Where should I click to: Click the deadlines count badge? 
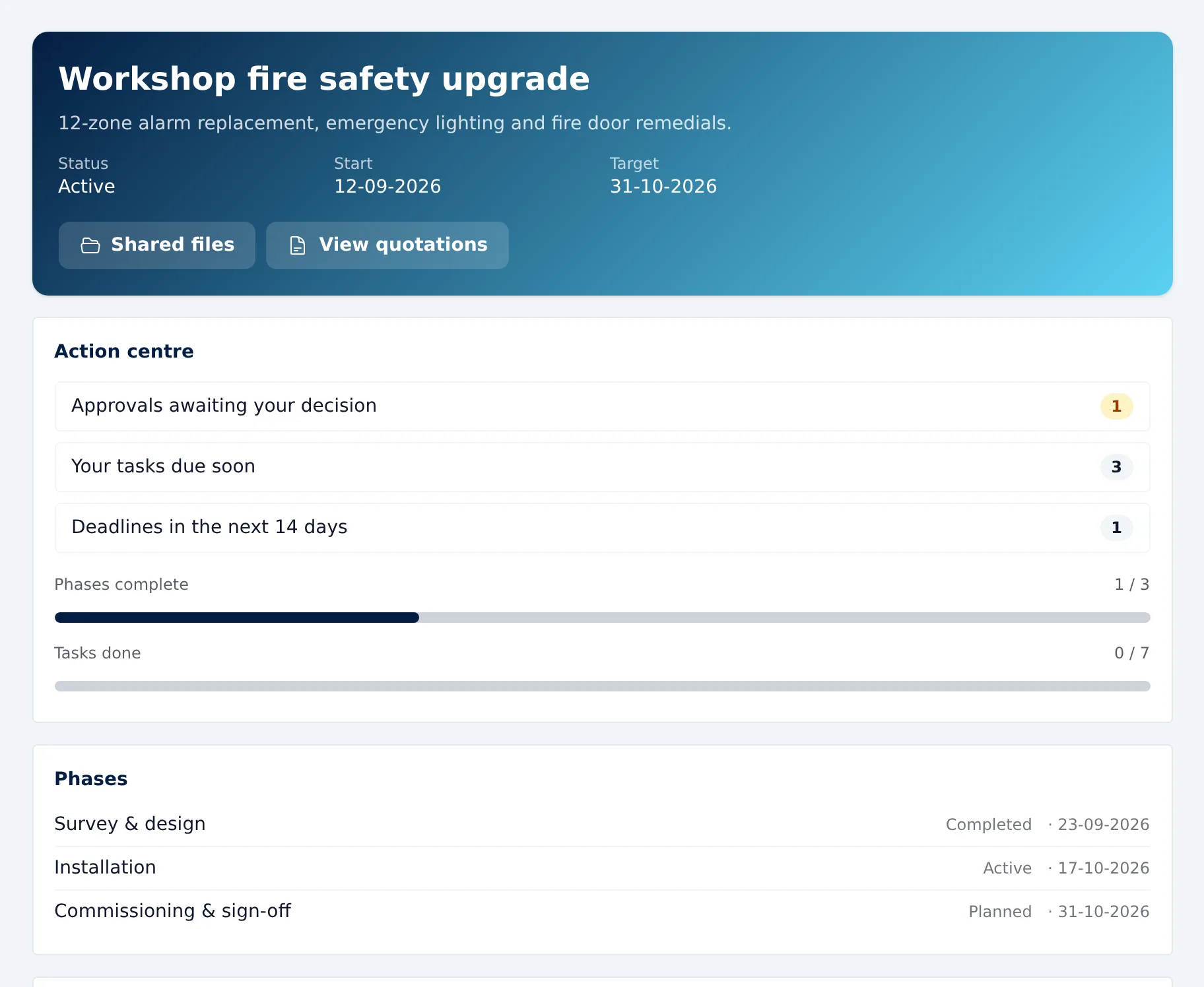click(x=1116, y=528)
